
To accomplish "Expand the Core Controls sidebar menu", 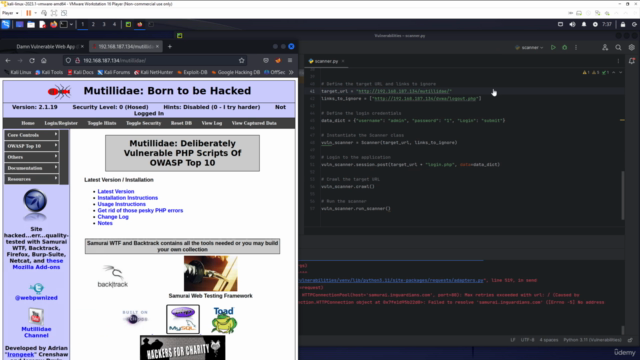I will 32,135.
